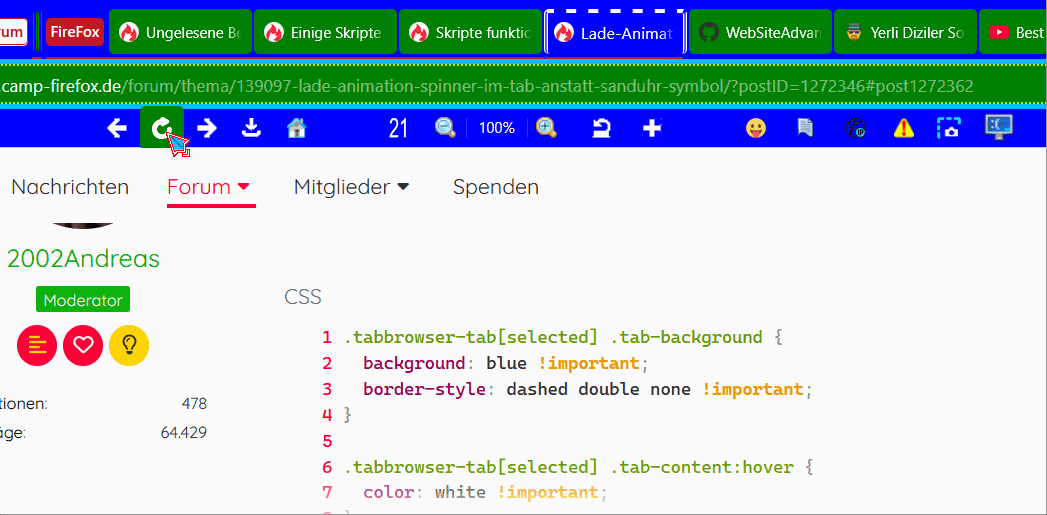Switch to the Ungelesene Be tab
The height and width of the screenshot is (515, 1047).
[x=180, y=32]
